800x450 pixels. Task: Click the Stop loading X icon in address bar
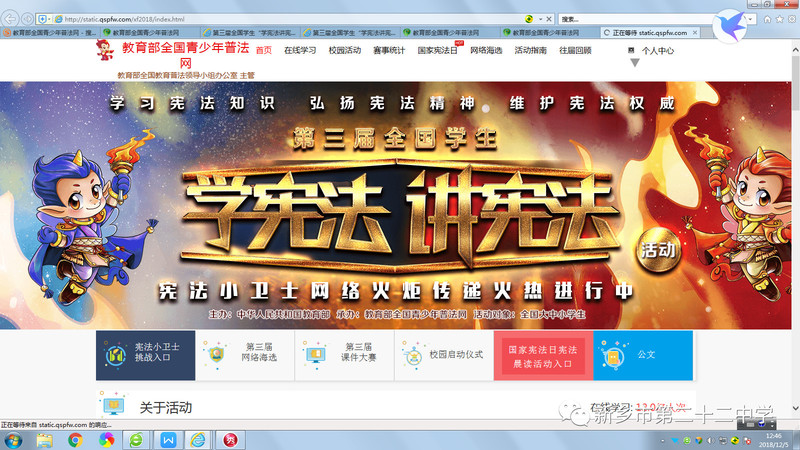click(549, 19)
